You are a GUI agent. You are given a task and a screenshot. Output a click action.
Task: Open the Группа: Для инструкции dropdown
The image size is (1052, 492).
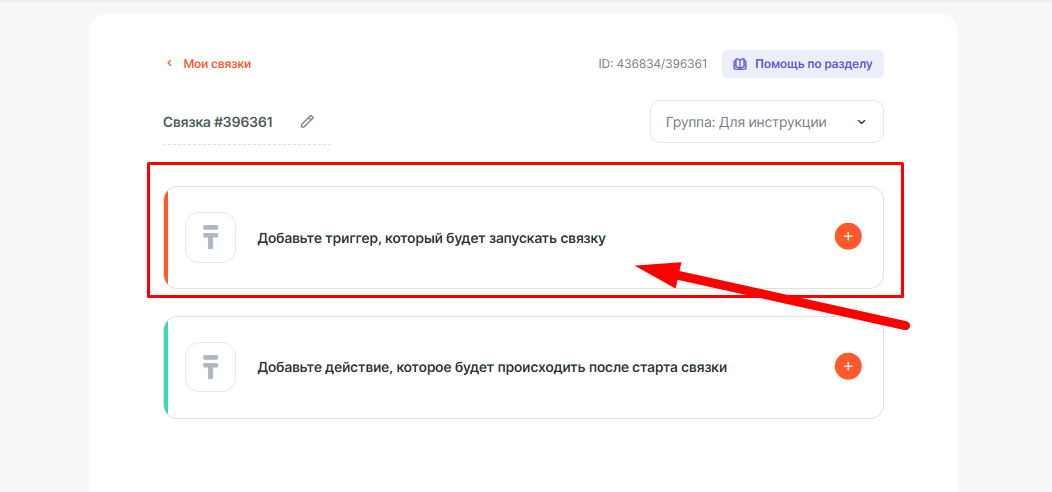pos(745,122)
